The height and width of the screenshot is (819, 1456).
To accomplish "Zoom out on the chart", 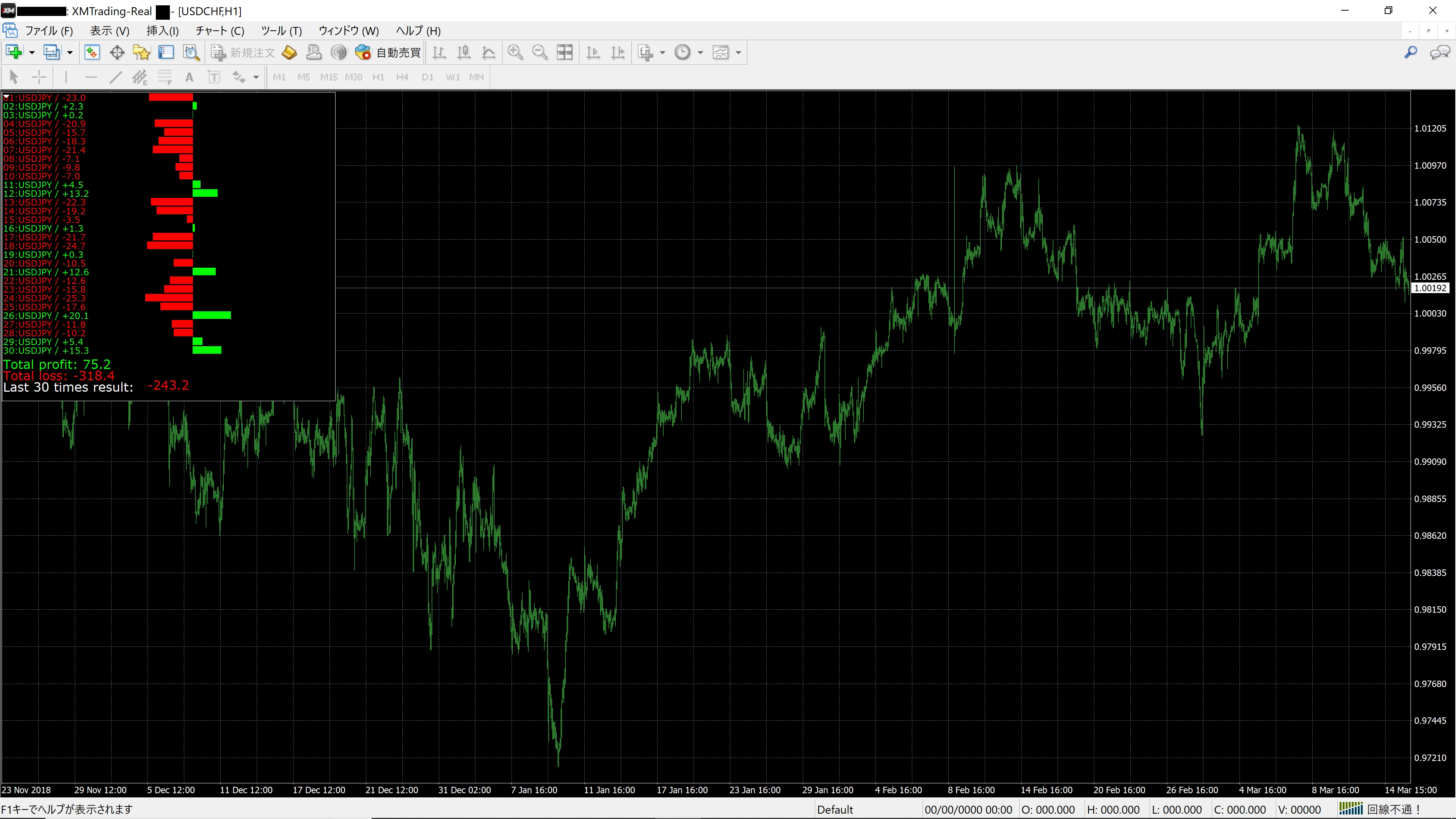I will [540, 52].
